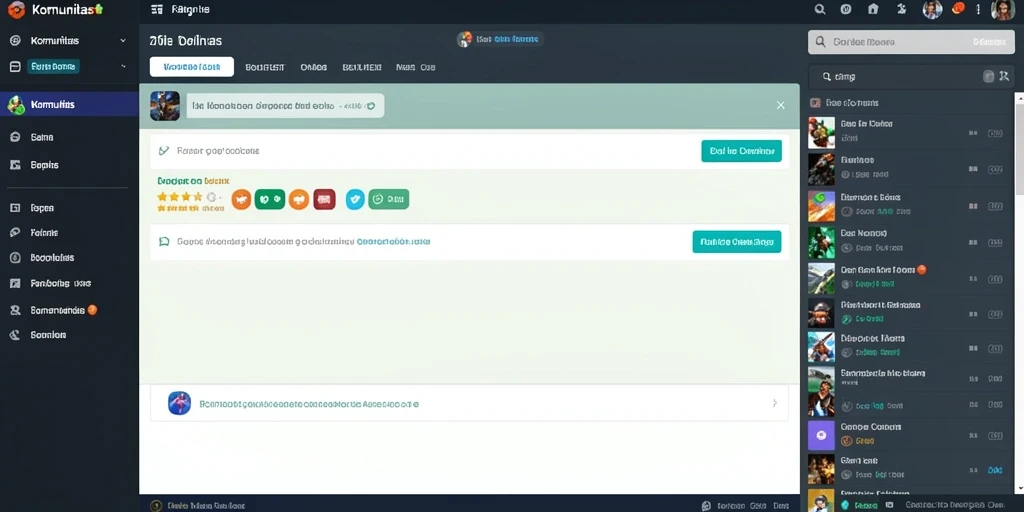
Task: Open the round clock icon in the top bar
Action: click(x=846, y=9)
